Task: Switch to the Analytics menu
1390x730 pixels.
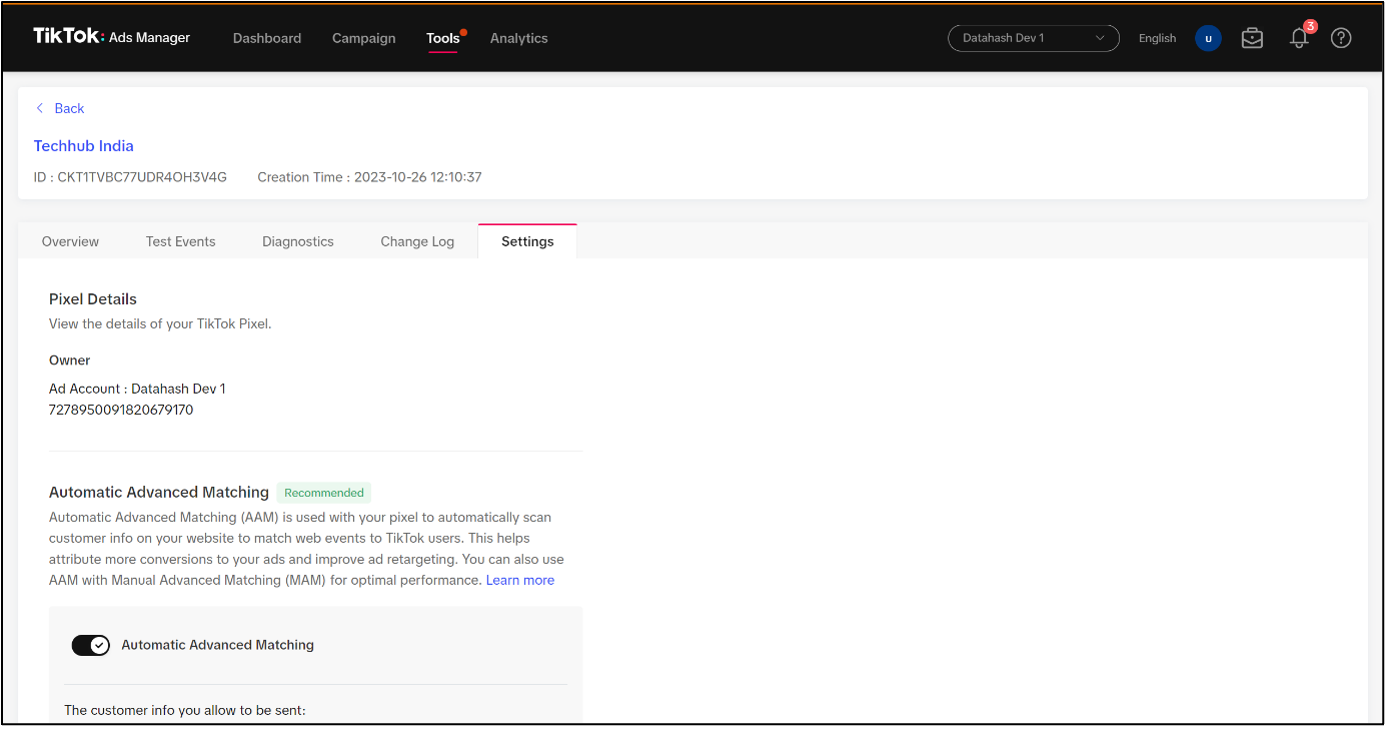Action: pyautogui.click(x=519, y=38)
